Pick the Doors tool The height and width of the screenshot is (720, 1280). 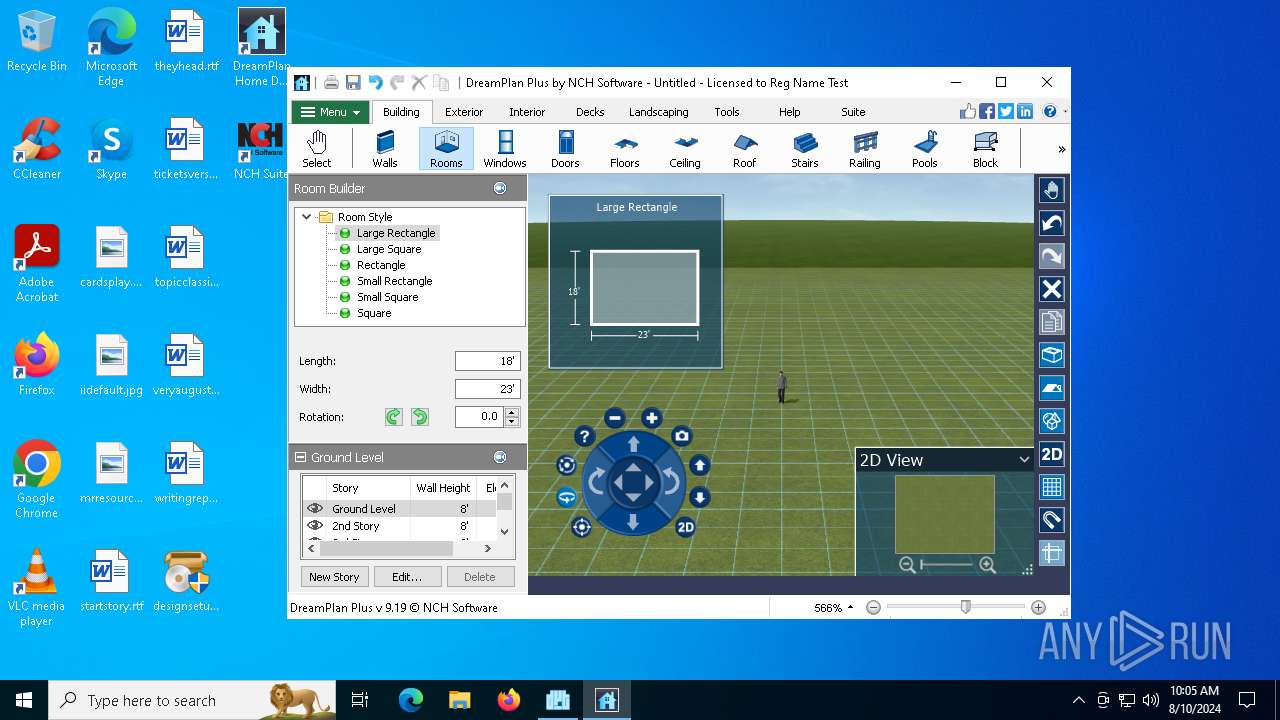pos(565,149)
